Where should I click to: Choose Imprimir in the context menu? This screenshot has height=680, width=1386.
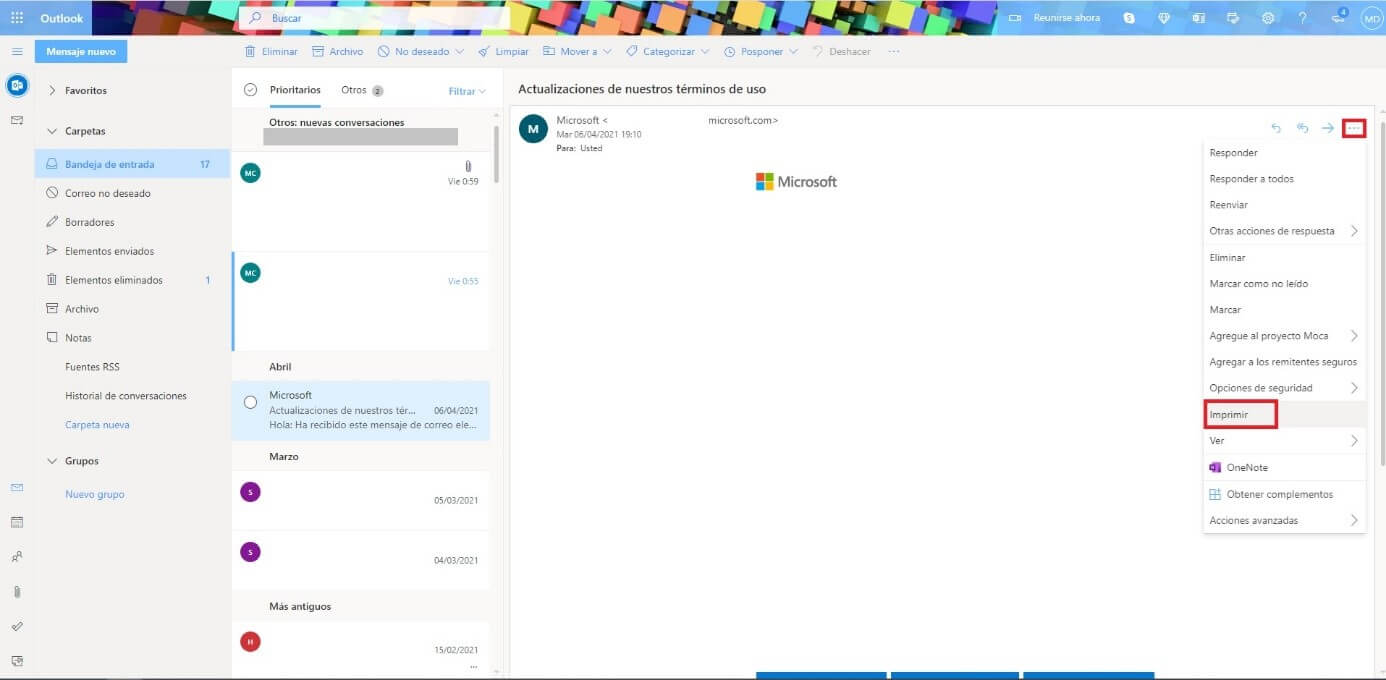coord(1284,414)
